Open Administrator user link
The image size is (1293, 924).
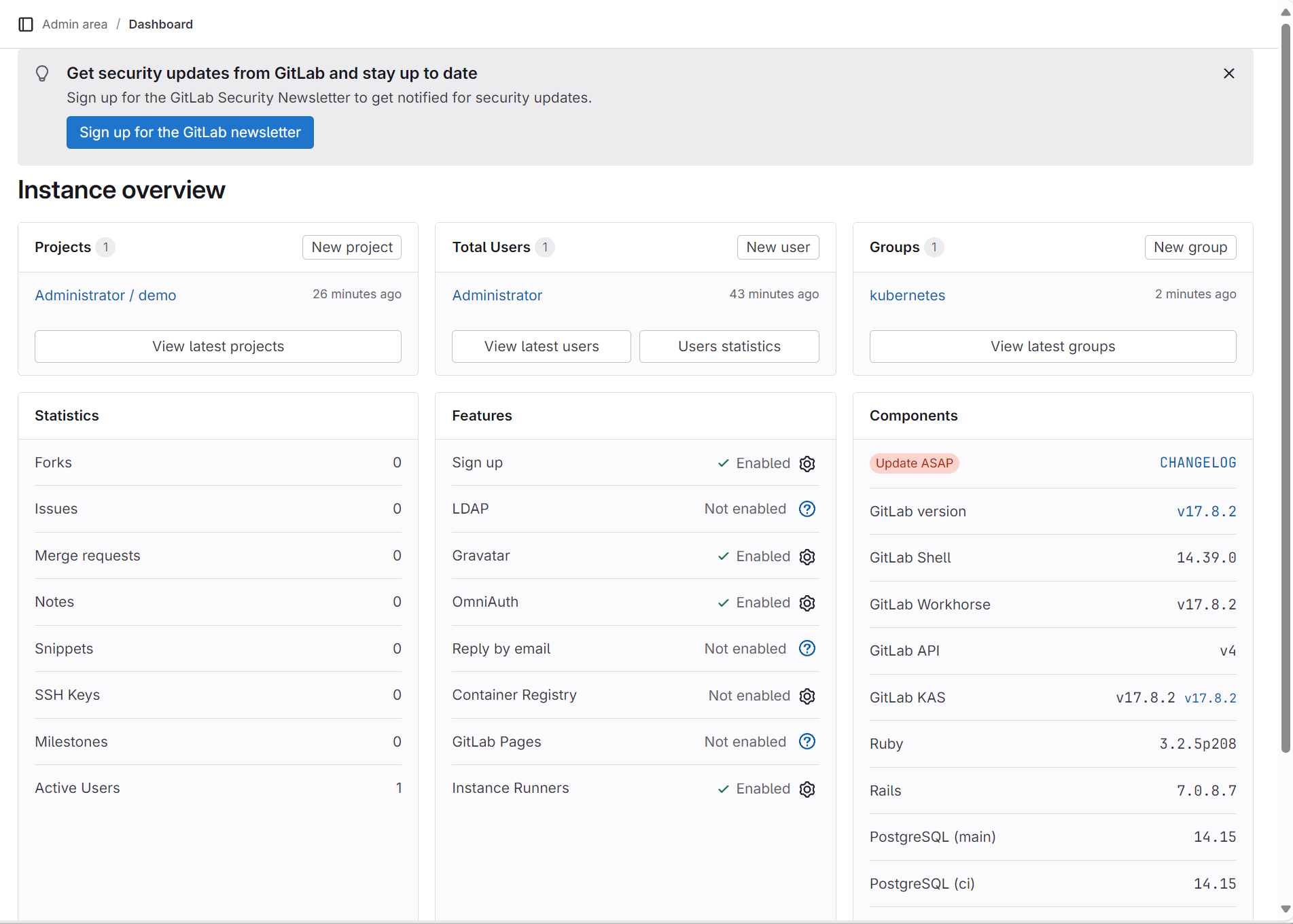click(497, 296)
